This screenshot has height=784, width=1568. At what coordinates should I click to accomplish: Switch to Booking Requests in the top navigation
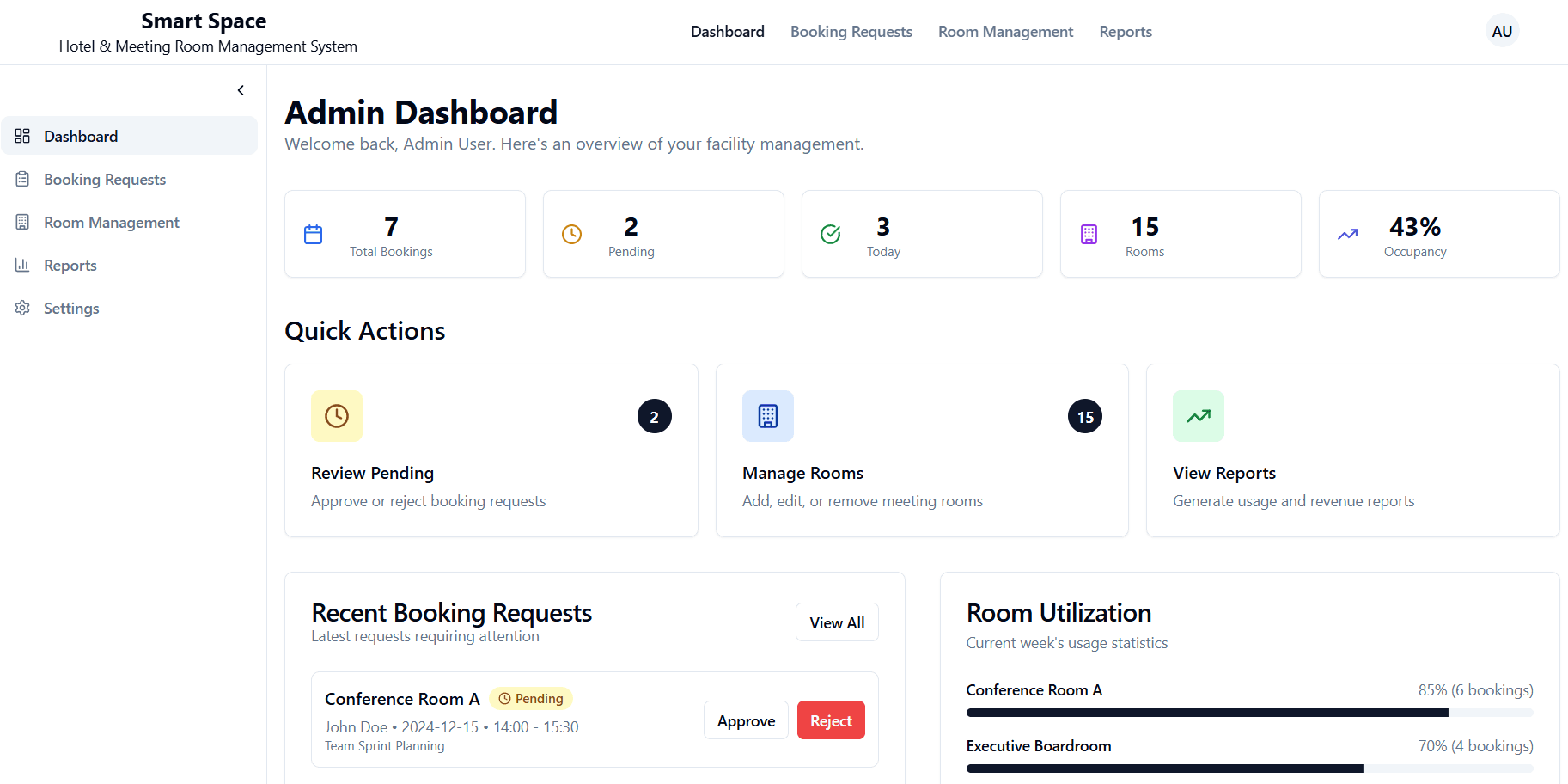[851, 31]
